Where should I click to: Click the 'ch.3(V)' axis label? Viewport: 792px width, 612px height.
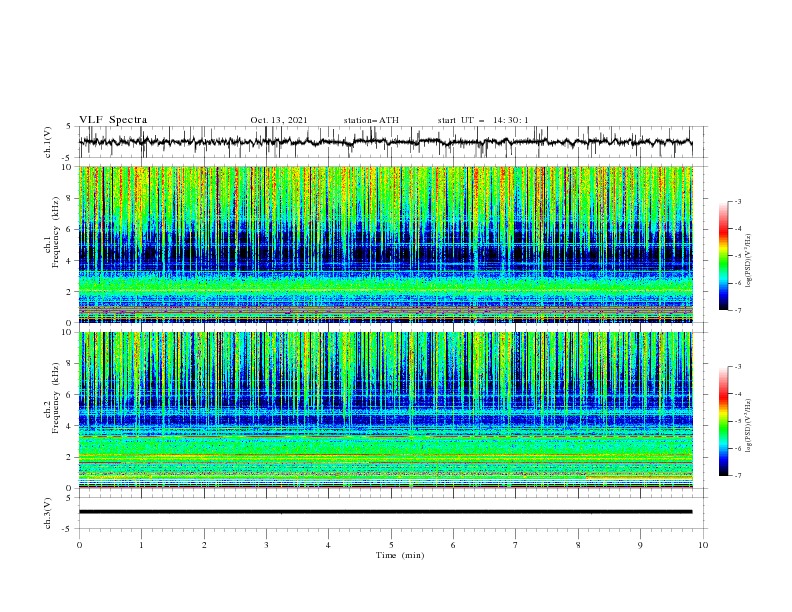pyautogui.click(x=48, y=513)
